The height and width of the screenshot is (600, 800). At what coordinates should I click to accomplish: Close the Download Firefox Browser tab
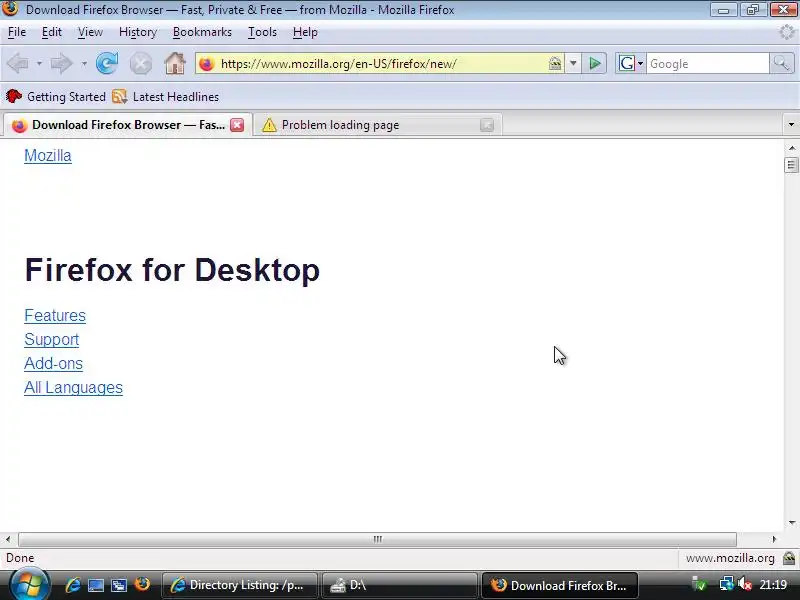point(237,125)
